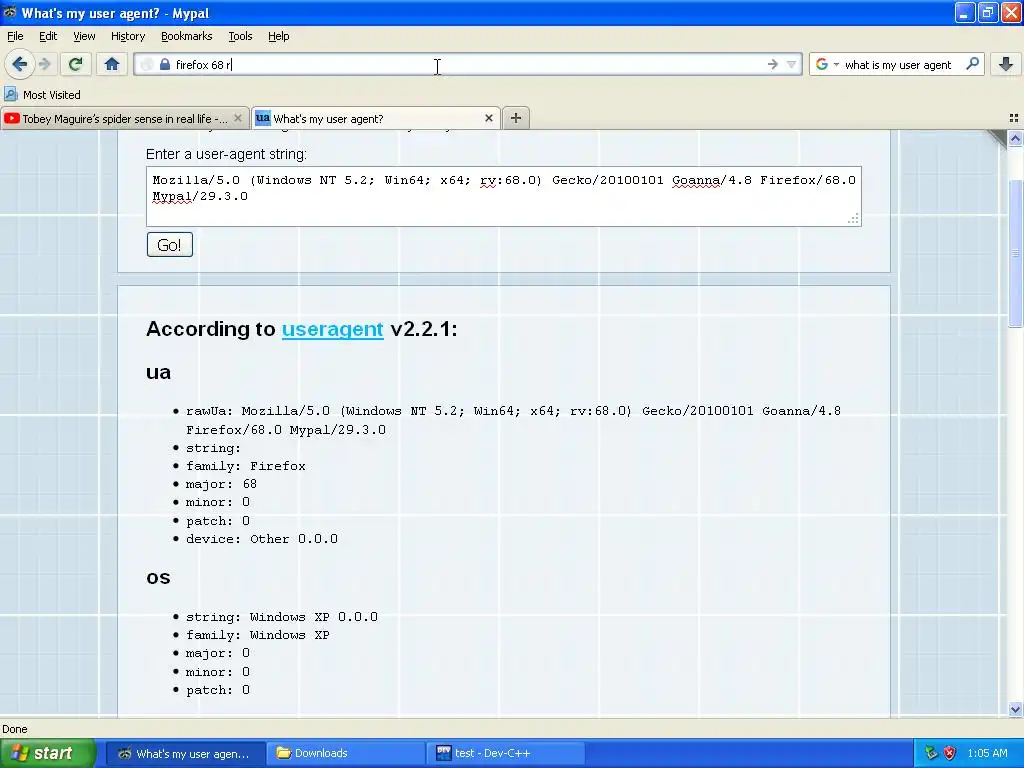Click the 1:05 AM system clock

[x=987, y=753]
